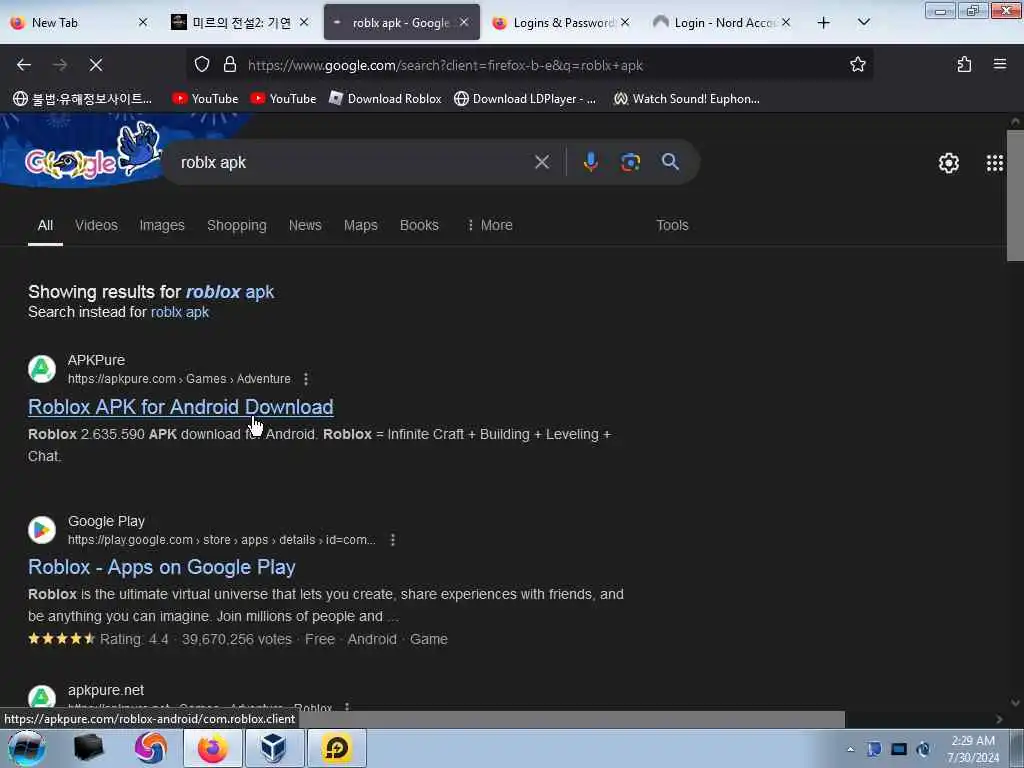Open the VirtualBox cube taskbar icon
The width and height of the screenshot is (1024, 768).
pos(273,748)
